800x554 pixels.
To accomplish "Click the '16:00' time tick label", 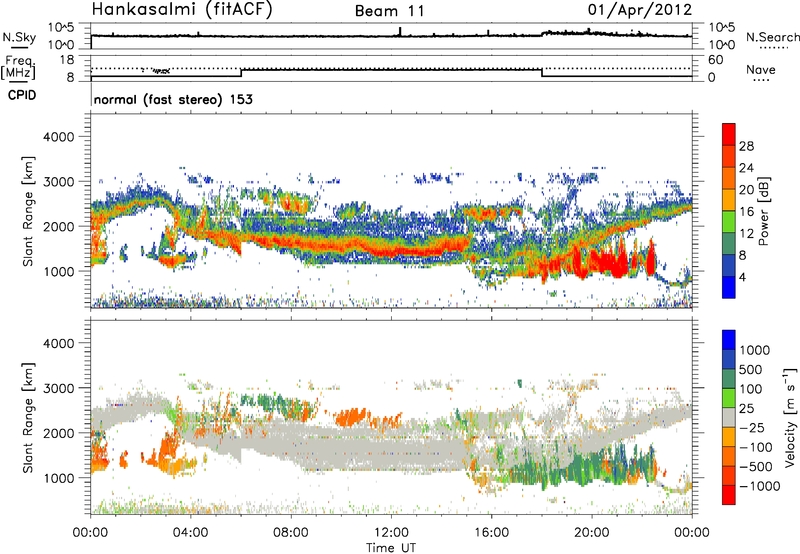I will tap(491, 533).
